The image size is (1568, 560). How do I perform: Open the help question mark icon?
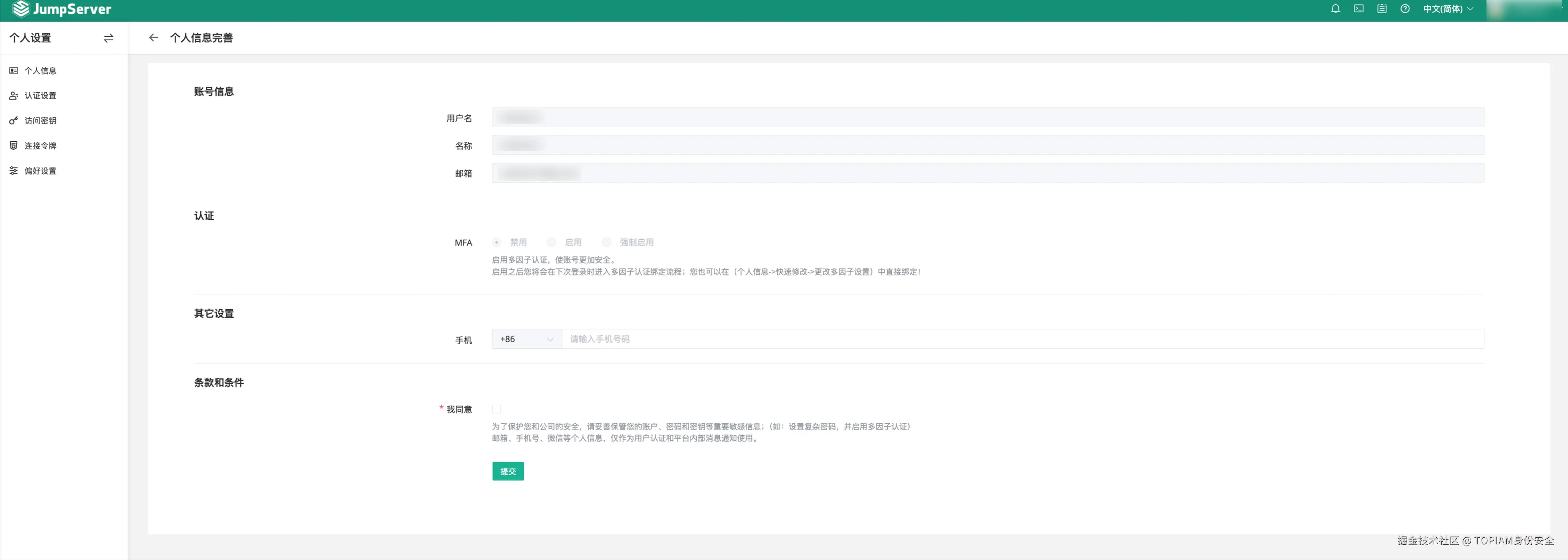click(x=1405, y=9)
